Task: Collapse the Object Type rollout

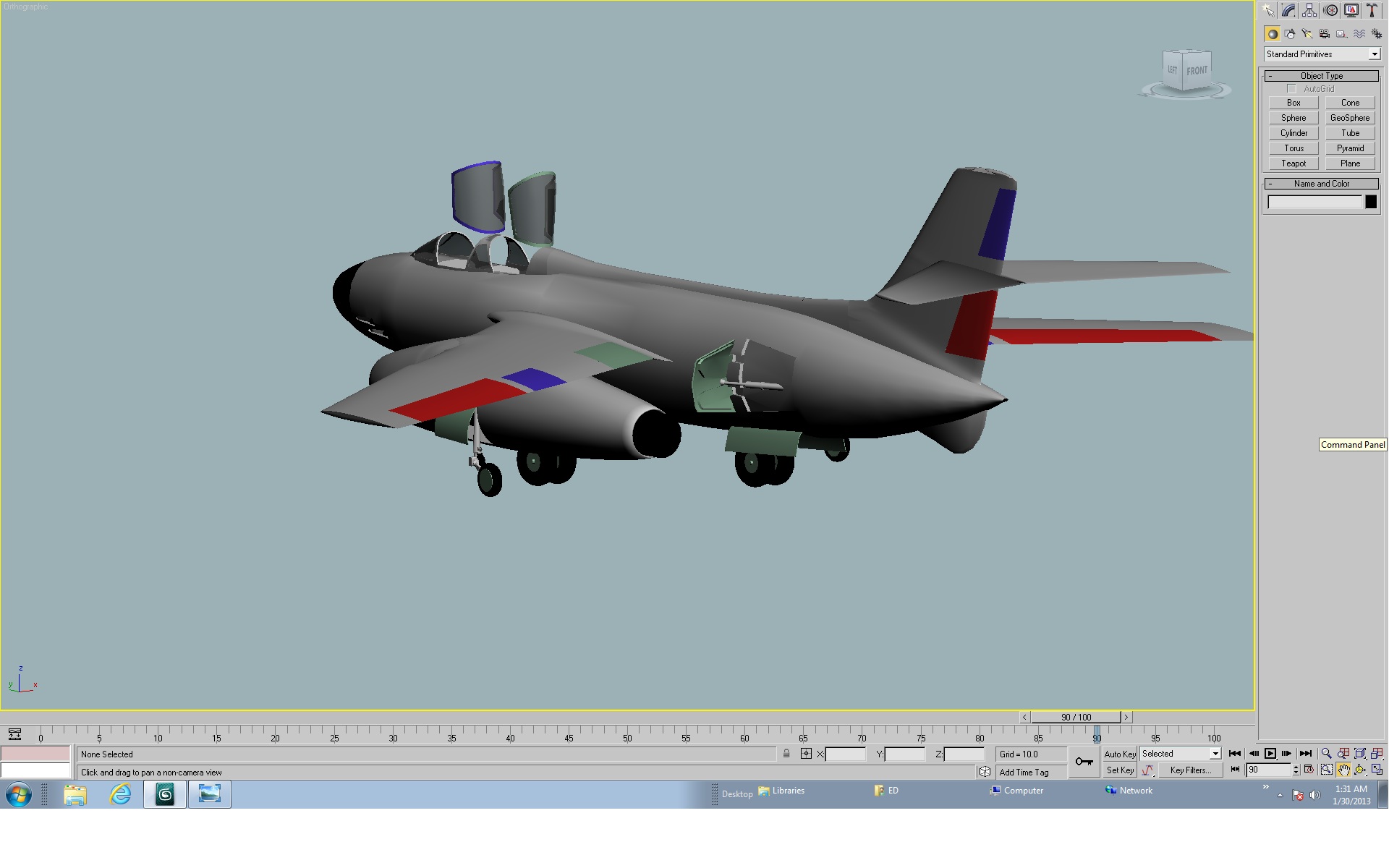Action: 1321,76
